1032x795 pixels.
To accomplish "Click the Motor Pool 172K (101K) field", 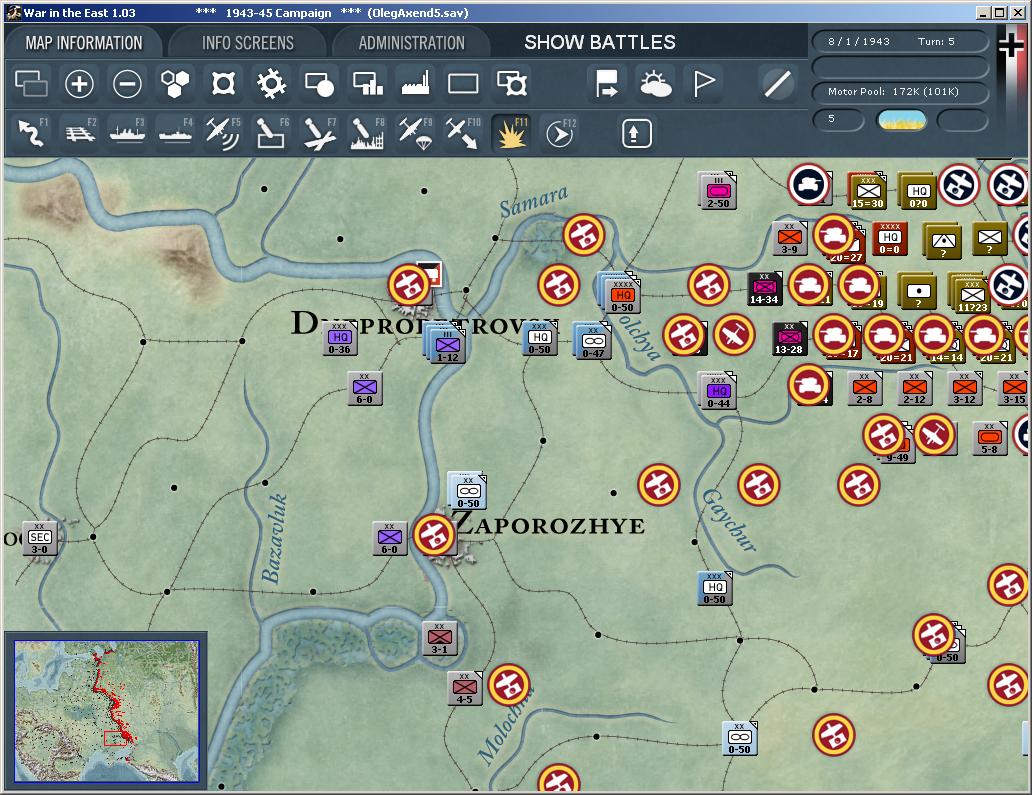I will click(x=900, y=91).
